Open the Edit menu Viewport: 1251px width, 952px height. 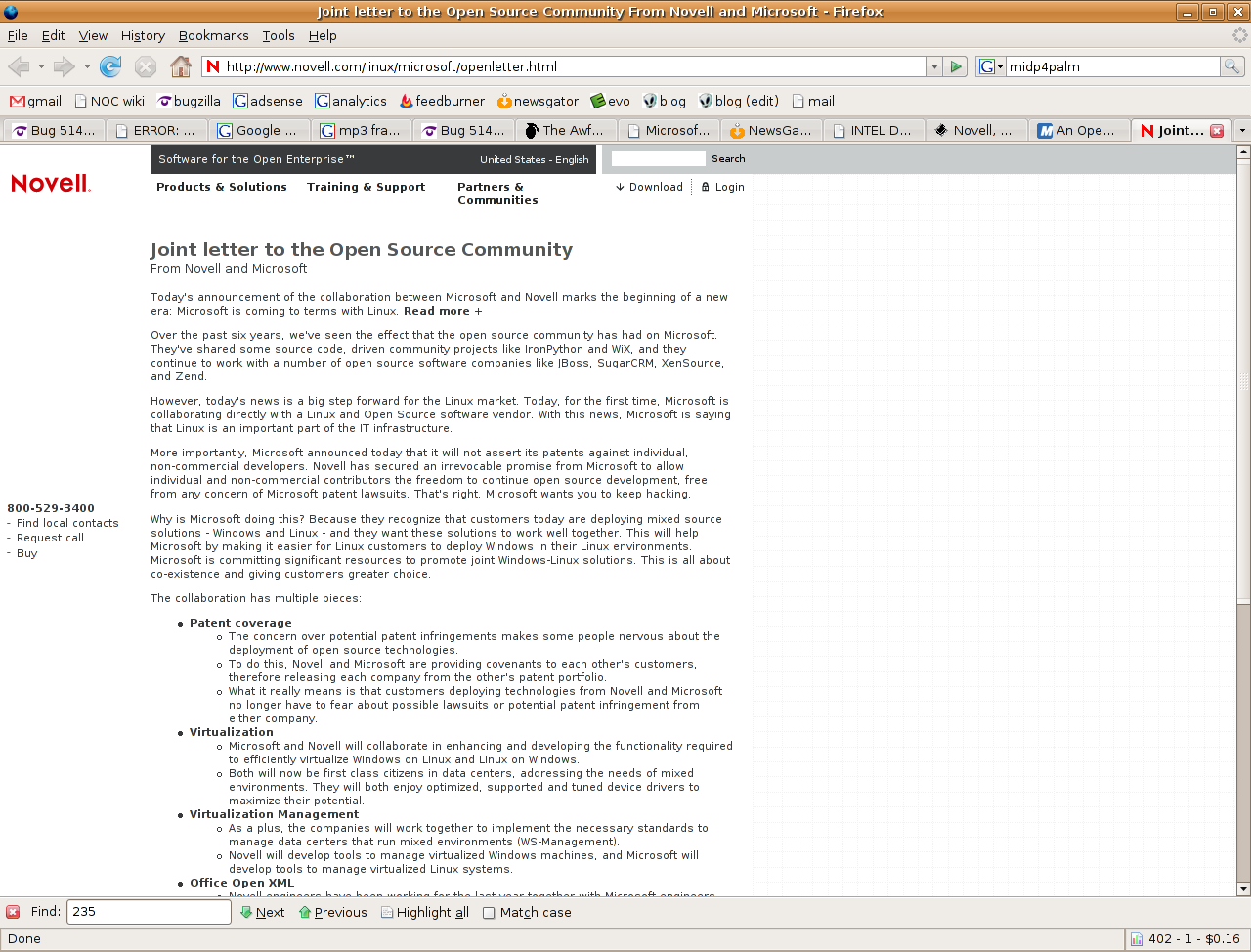(x=53, y=35)
